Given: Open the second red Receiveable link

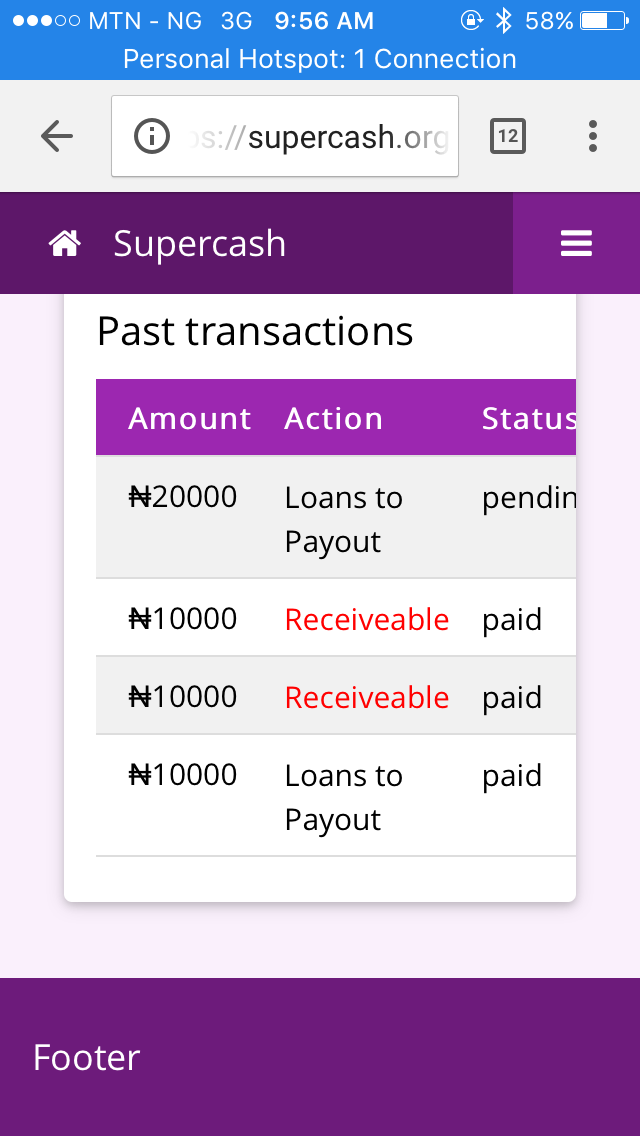Looking at the screenshot, I should click(367, 697).
